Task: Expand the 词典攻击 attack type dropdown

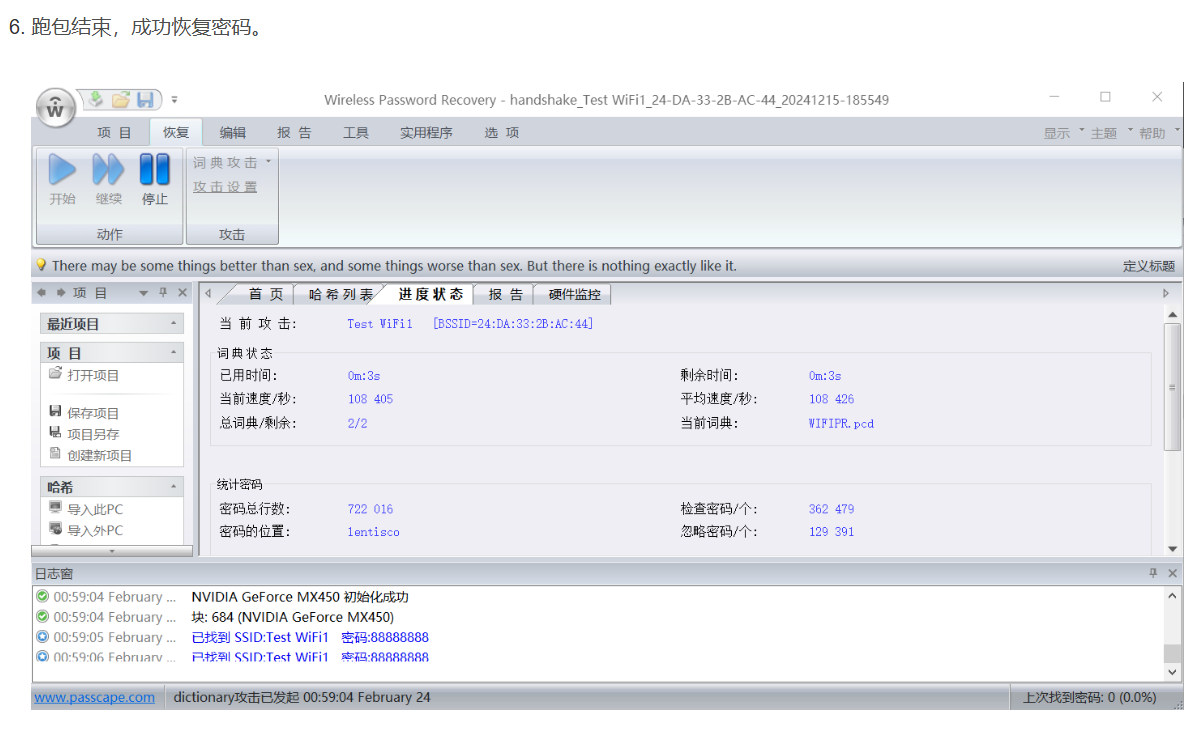Action: [268, 162]
